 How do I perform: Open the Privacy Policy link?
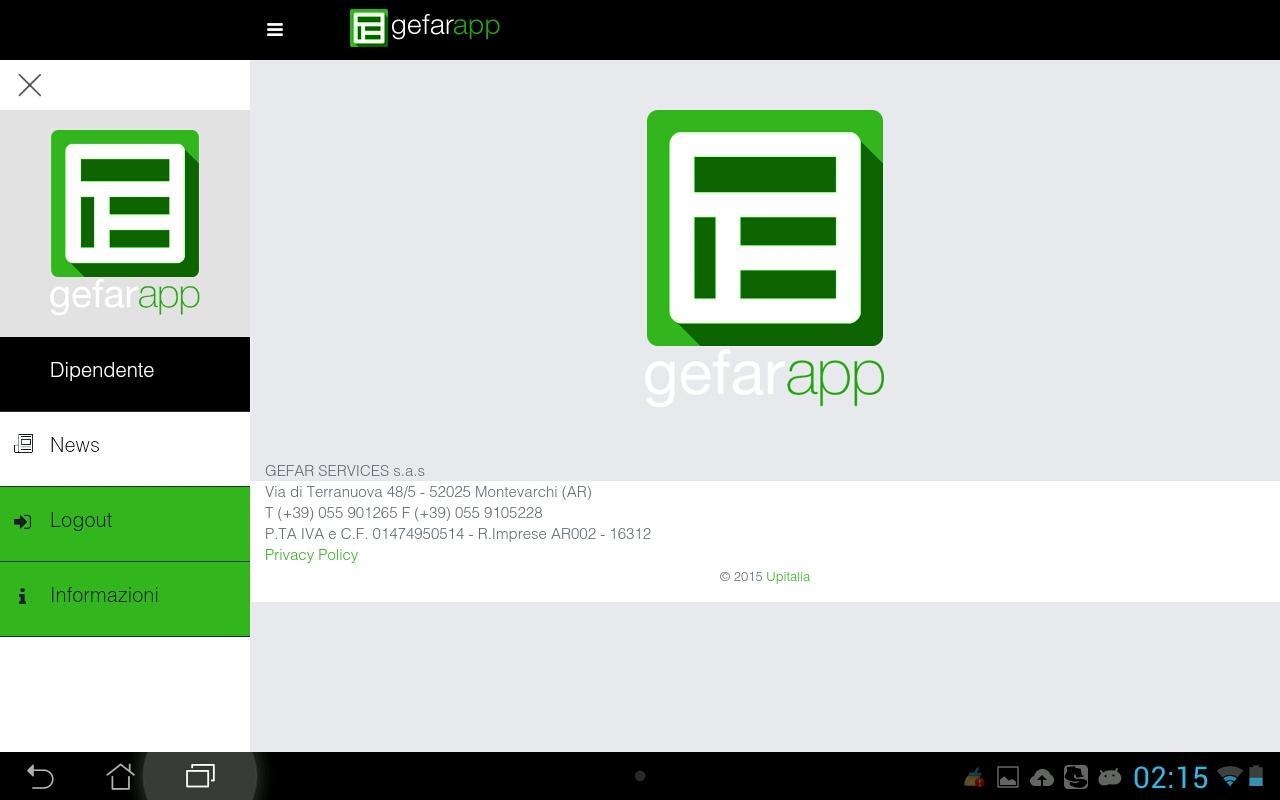click(311, 555)
